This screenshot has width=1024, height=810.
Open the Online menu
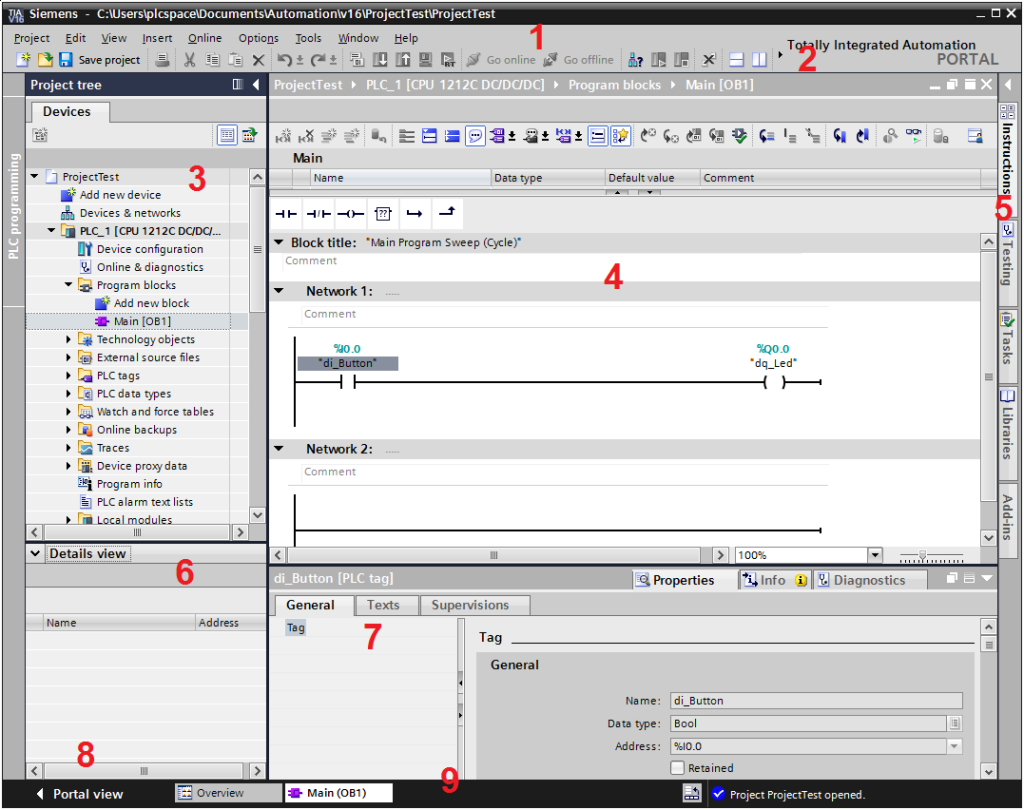tap(205, 38)
